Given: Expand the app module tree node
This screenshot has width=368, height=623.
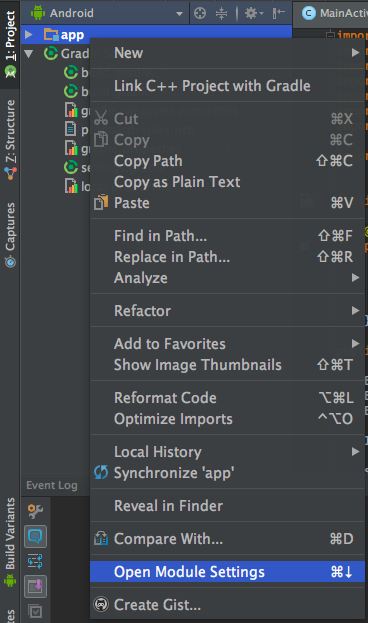Looking at the screenshot, I should click(29, 35).
